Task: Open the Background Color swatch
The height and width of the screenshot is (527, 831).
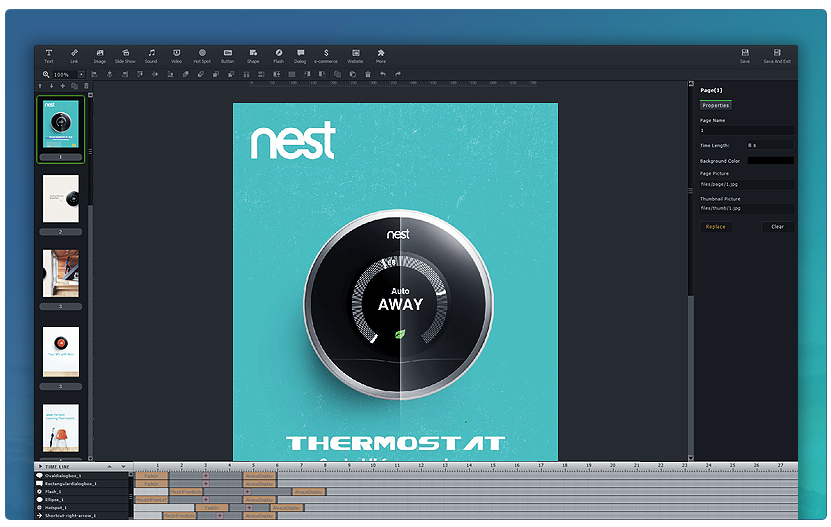Action: (x=771, y=161)
